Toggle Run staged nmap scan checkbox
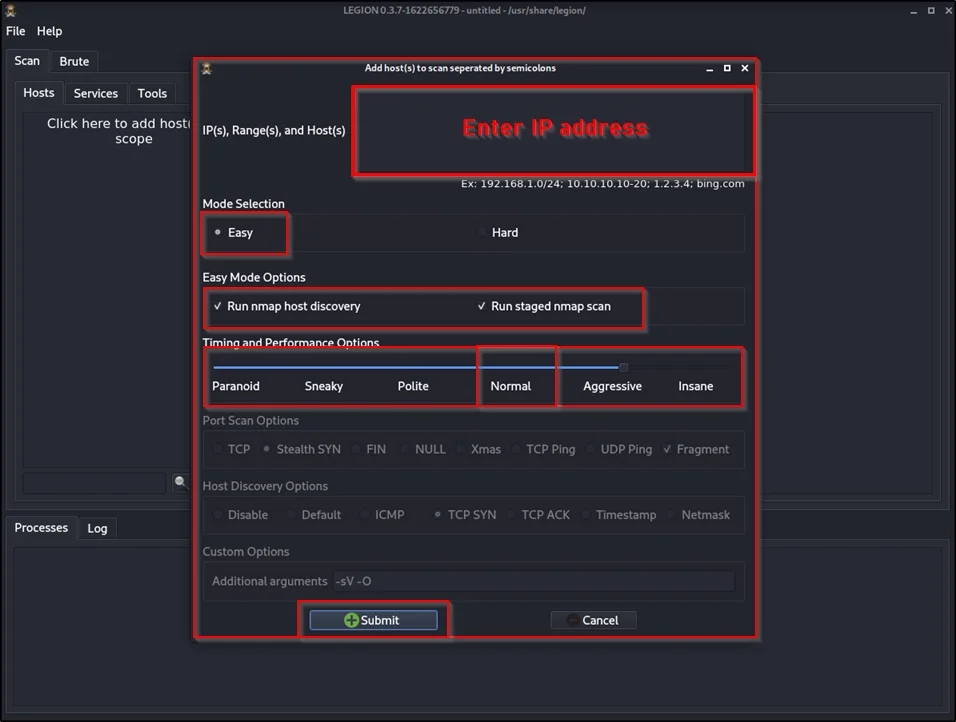This screenshot has width=956, height=722. point(482,307)
